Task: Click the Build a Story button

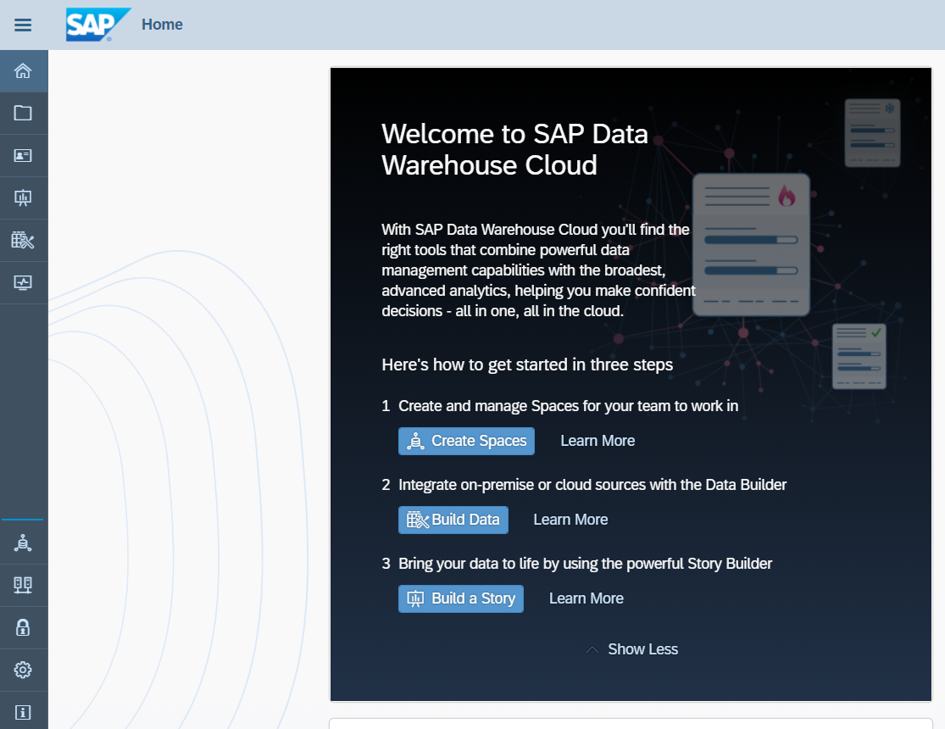Action: click(461, 599)
